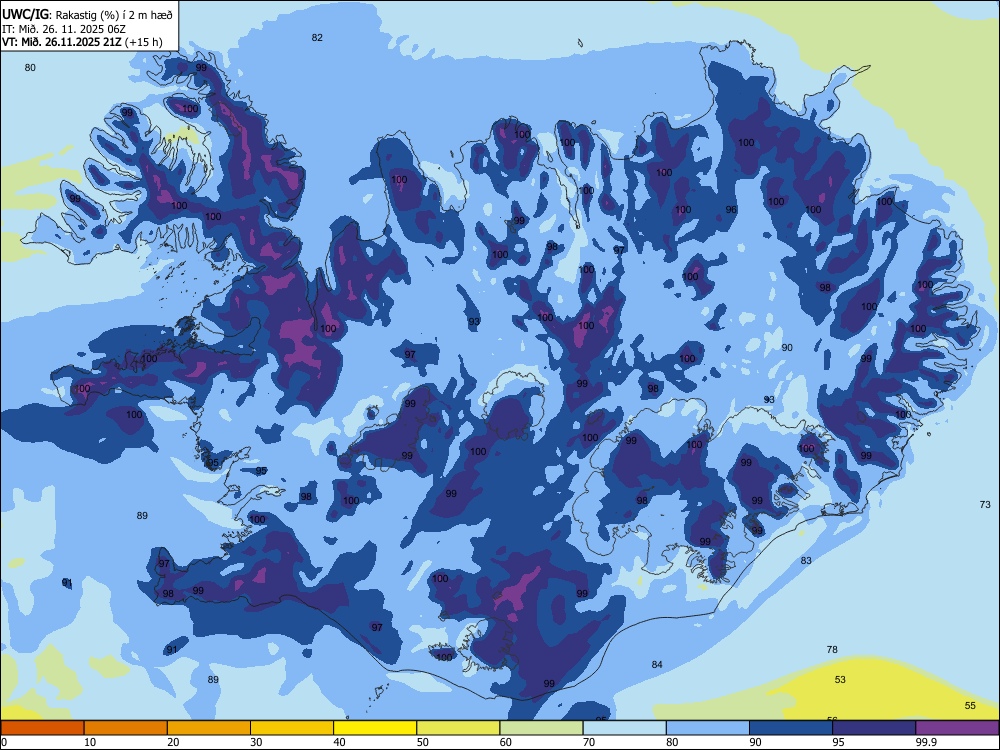Image resolution: width=1000 pixels, height=750 pixels.
Task: Click the '80' value in the northwest sea
Action: coord(30,68)
